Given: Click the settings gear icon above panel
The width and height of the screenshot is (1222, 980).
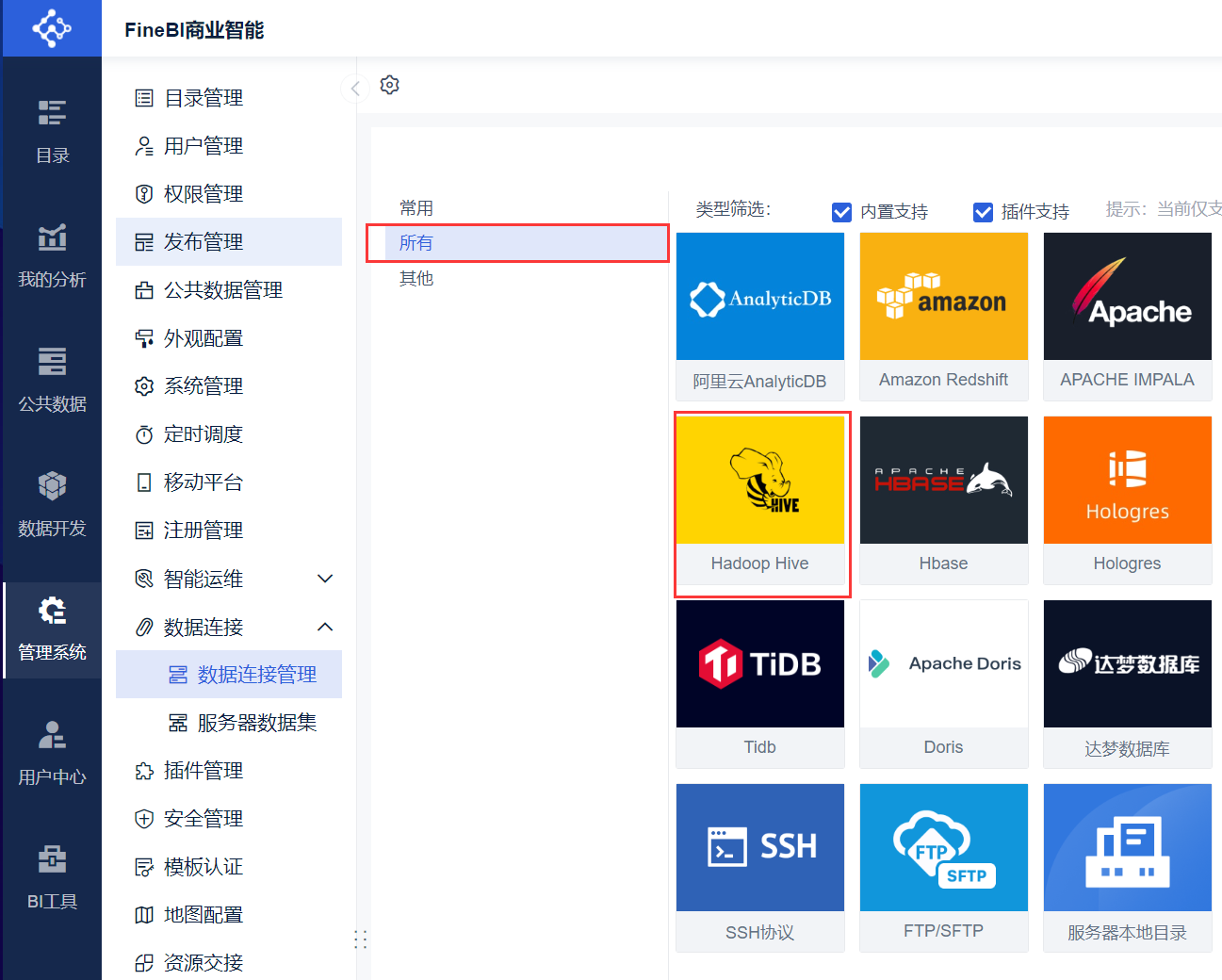Looking at the screenshot, I should click(389, 85).
